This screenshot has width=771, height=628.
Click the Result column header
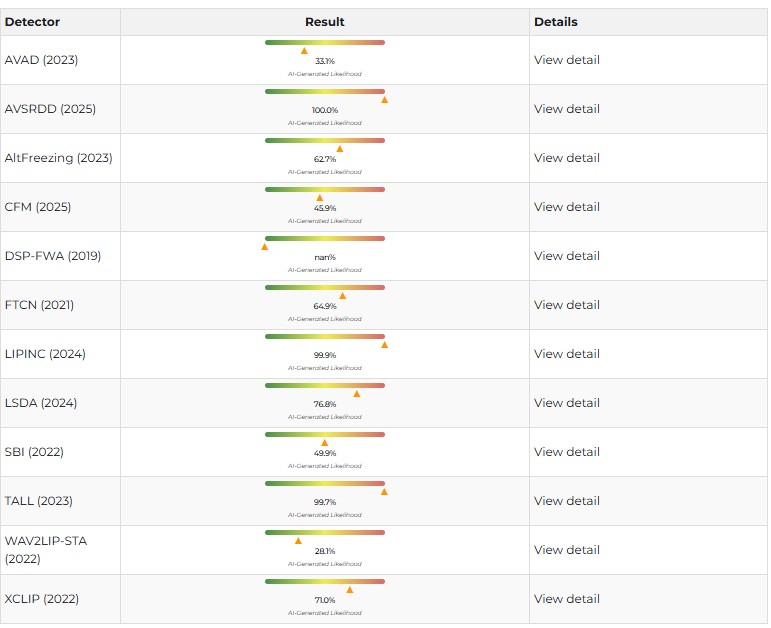(x=325, y=22)
